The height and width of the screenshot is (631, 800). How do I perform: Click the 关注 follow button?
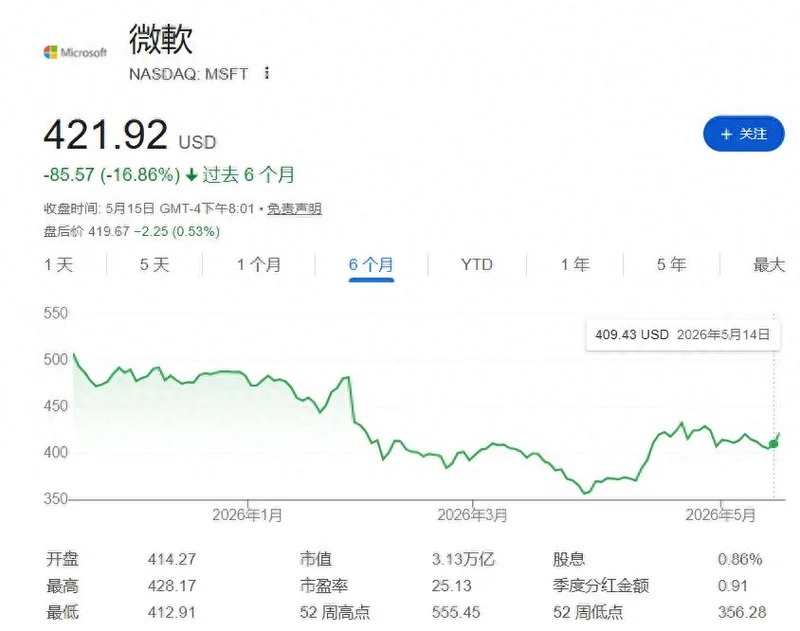click(743, 134)
